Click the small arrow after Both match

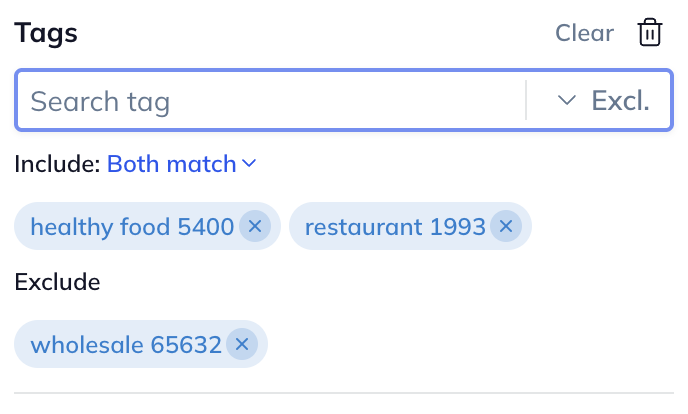(x=249, y=163)
